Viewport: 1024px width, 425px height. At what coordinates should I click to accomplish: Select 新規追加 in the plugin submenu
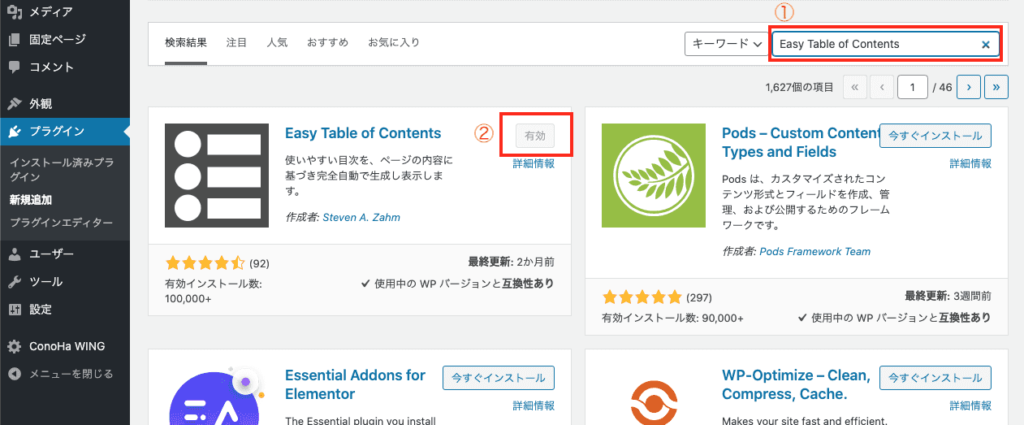point(31,200)
